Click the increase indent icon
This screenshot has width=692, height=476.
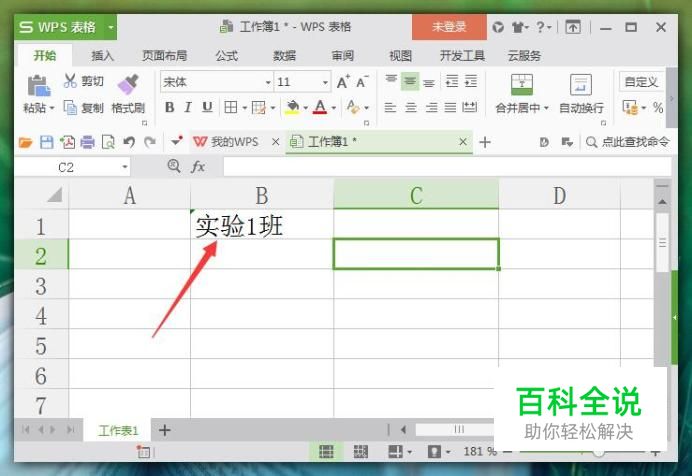[471, 81]
